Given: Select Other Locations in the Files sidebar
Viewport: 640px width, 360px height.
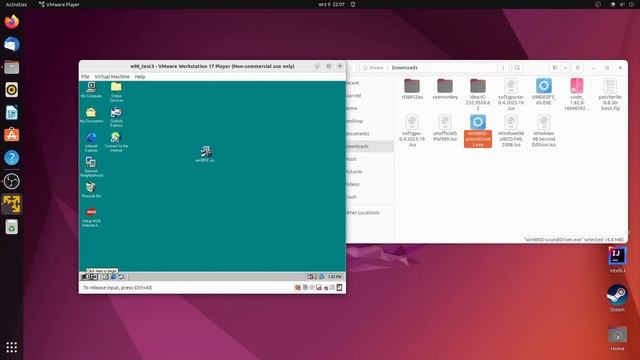Looking at the screenshot, I should 369,213.
